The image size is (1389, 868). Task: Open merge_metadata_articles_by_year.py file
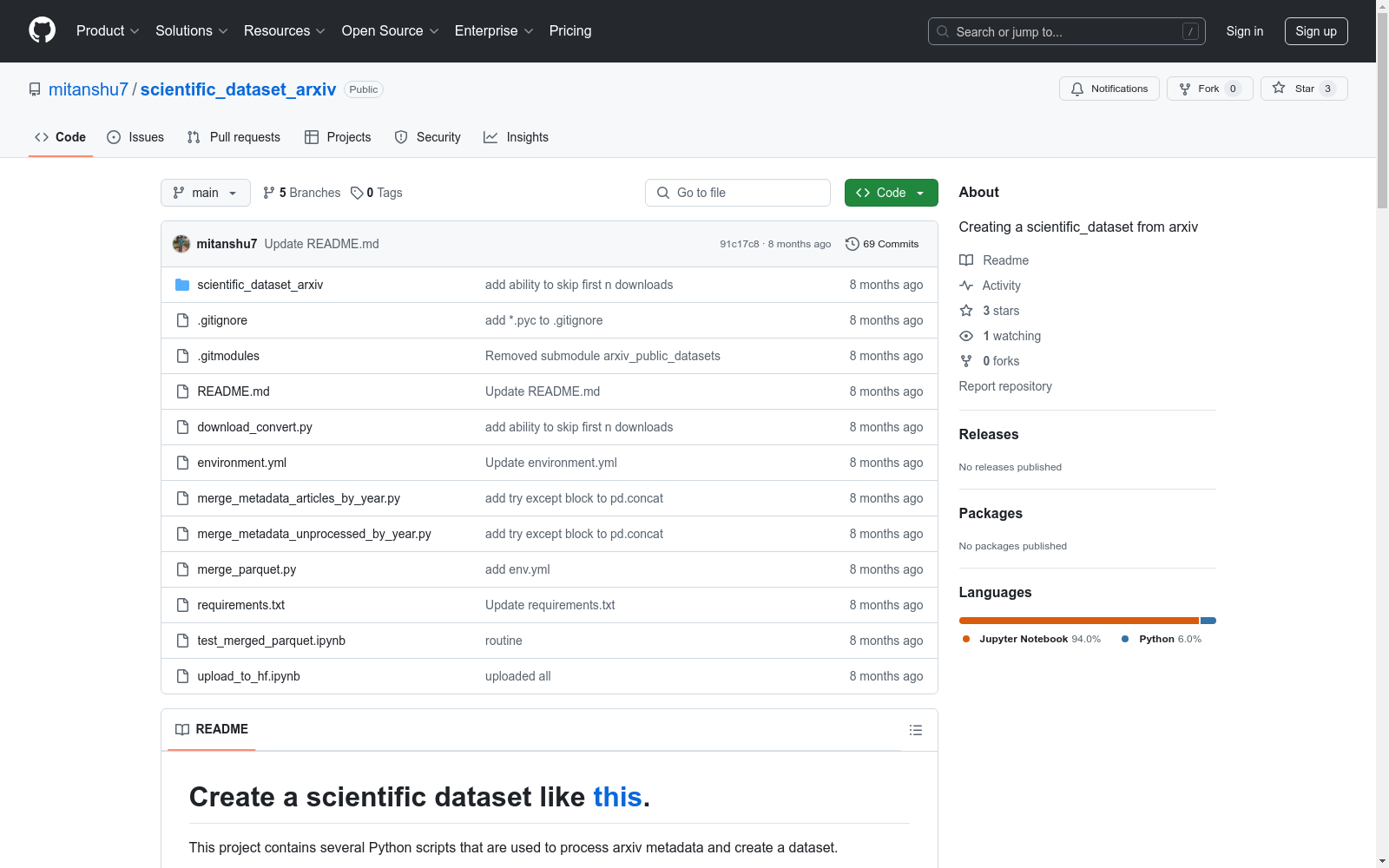299,498
